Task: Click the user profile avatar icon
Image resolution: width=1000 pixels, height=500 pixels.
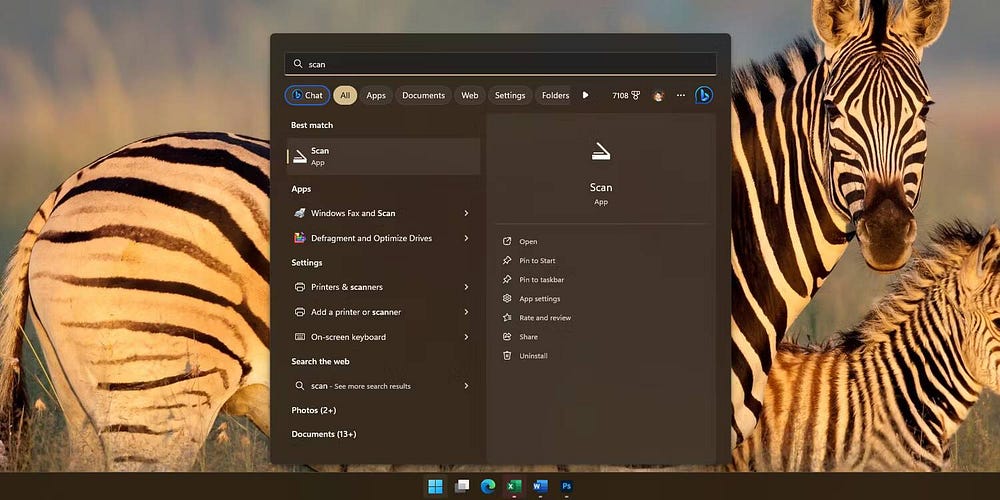Action: (658, 96)
